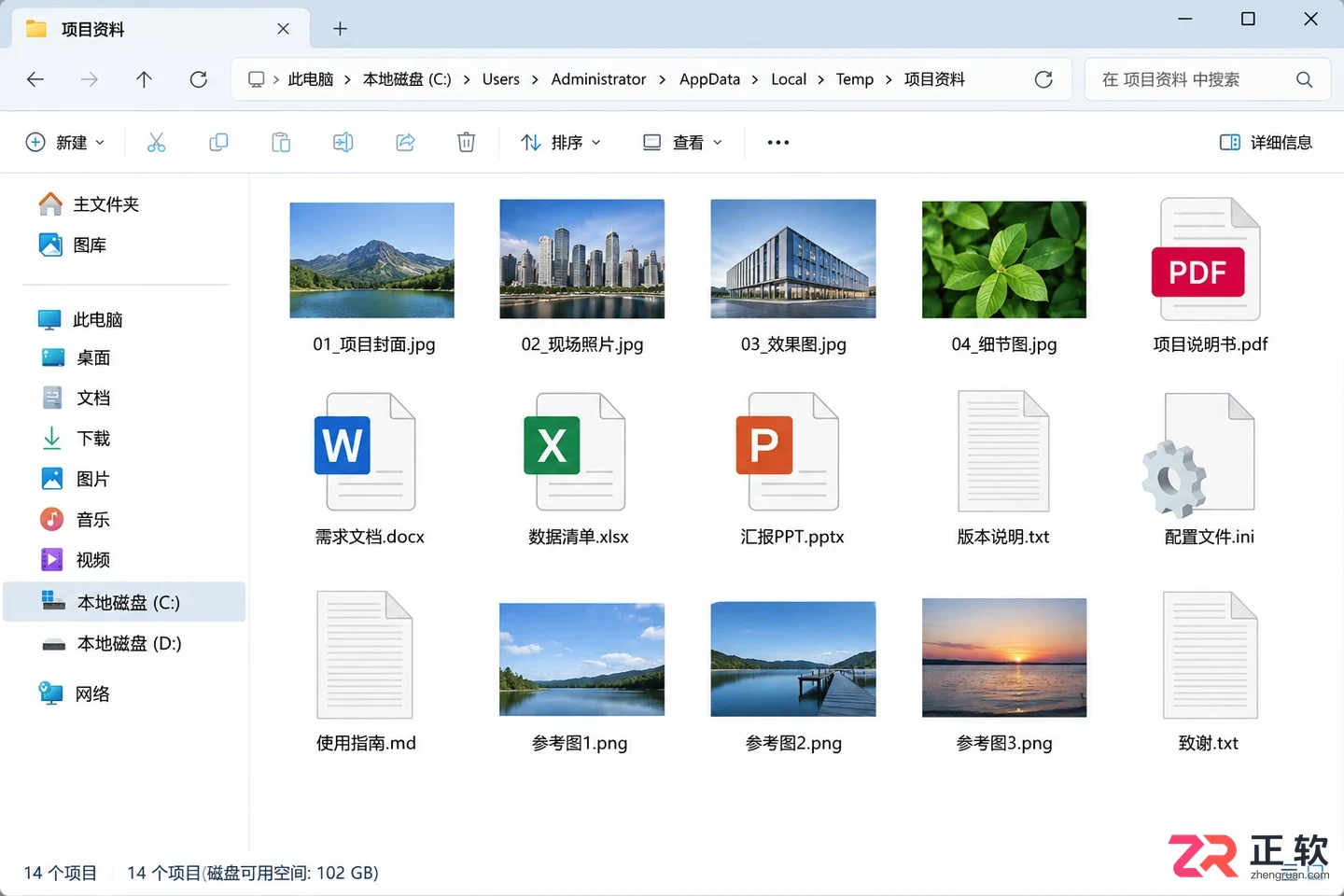Select 本地磁盘 (C:) in sidebar
1344x896 pixels.
(x=124, y=602)
